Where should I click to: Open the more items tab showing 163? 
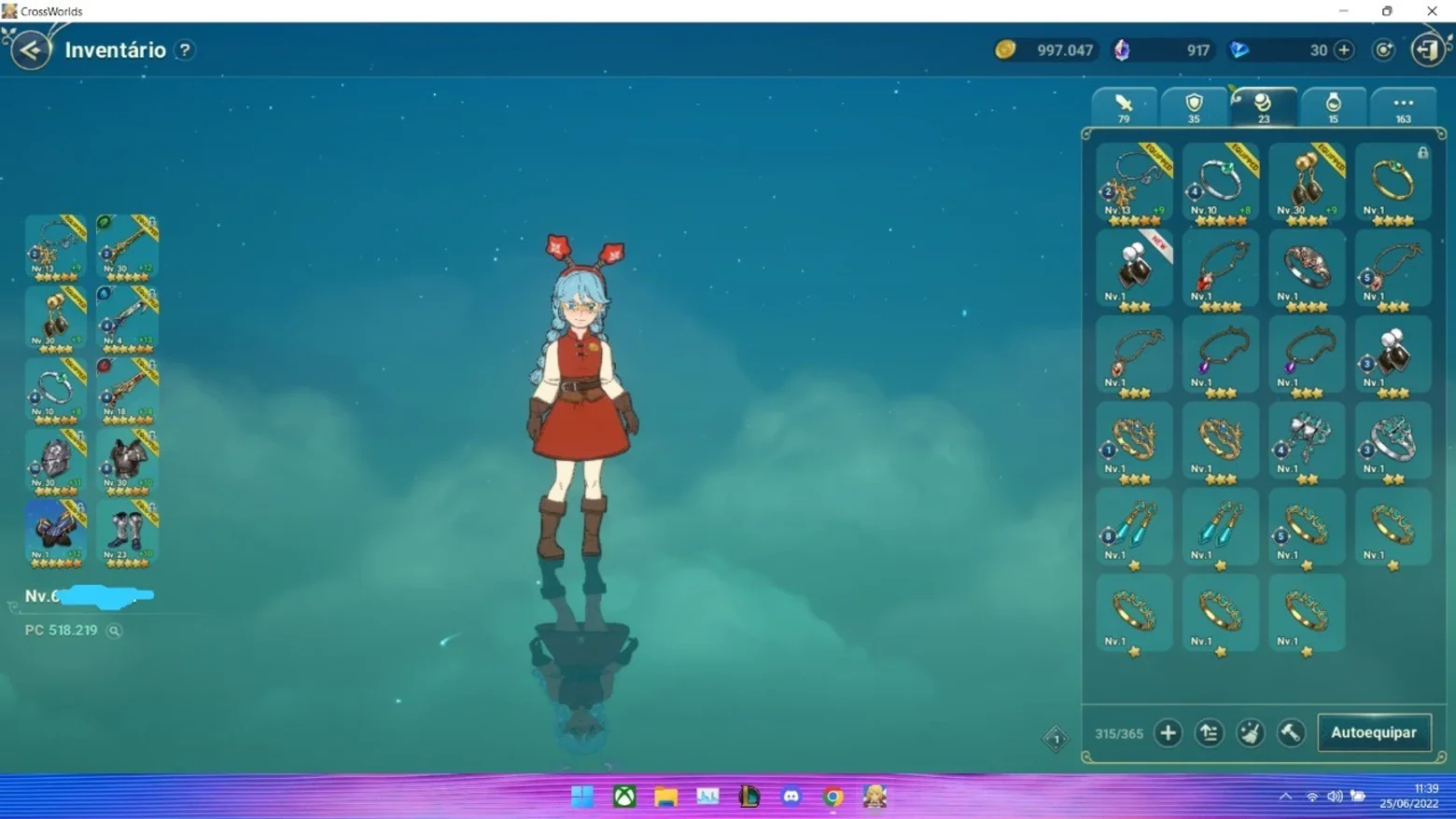[1403, 107]
